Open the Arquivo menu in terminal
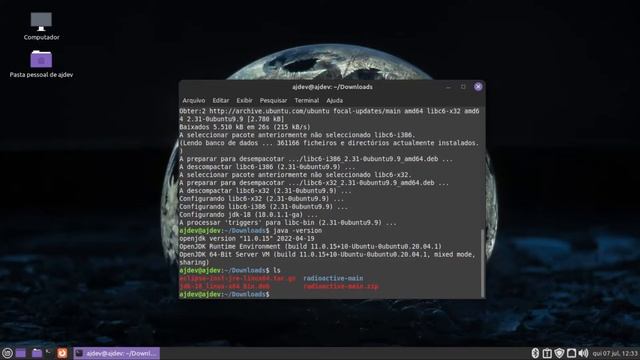 click(x=193, y=100)
